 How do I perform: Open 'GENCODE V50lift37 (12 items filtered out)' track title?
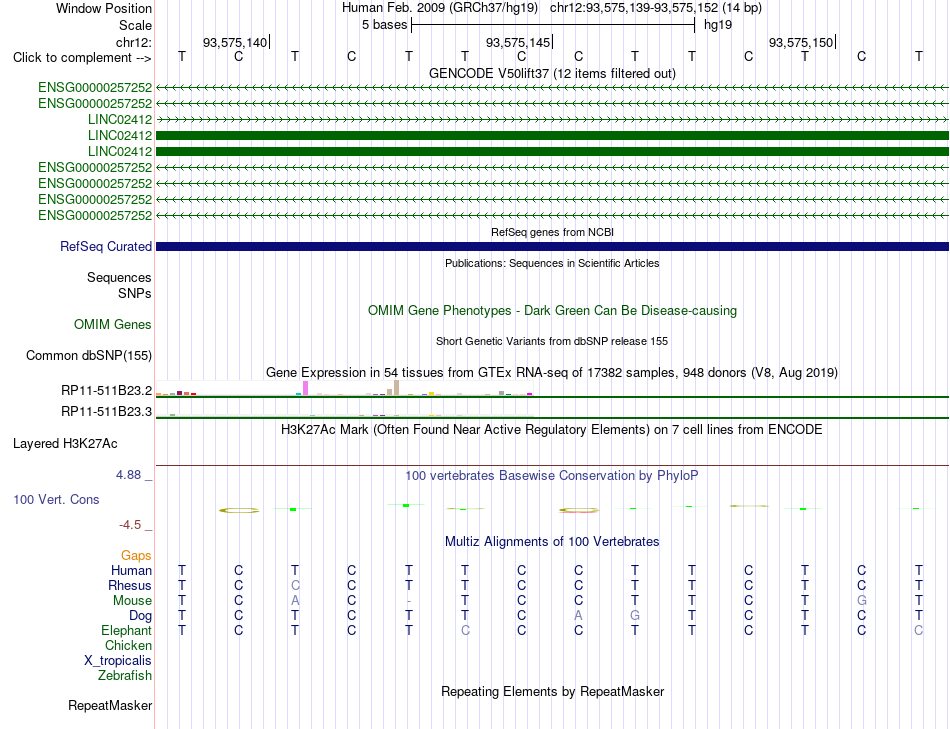point(552,73)
